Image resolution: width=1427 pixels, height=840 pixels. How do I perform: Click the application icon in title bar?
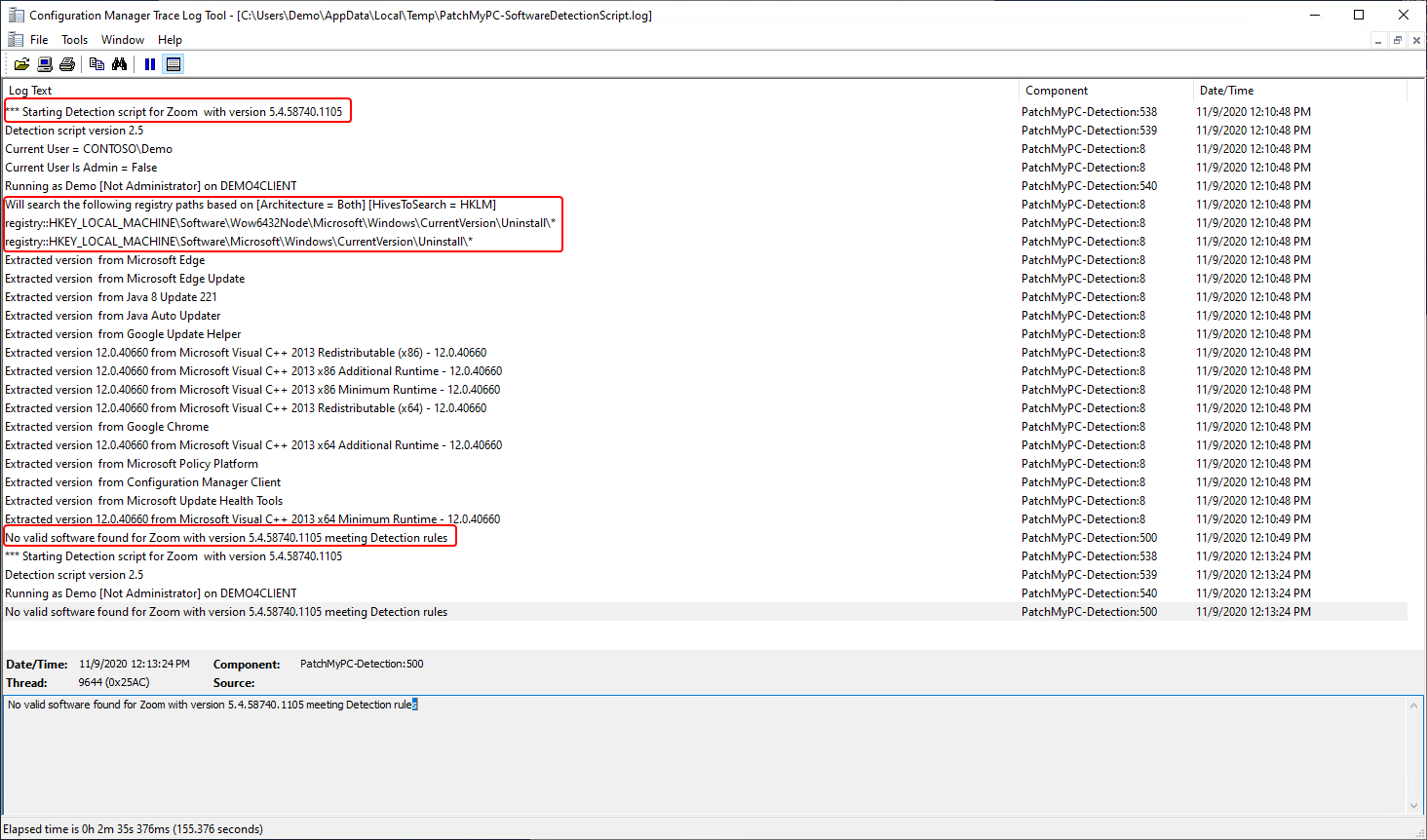pos(16,15)
